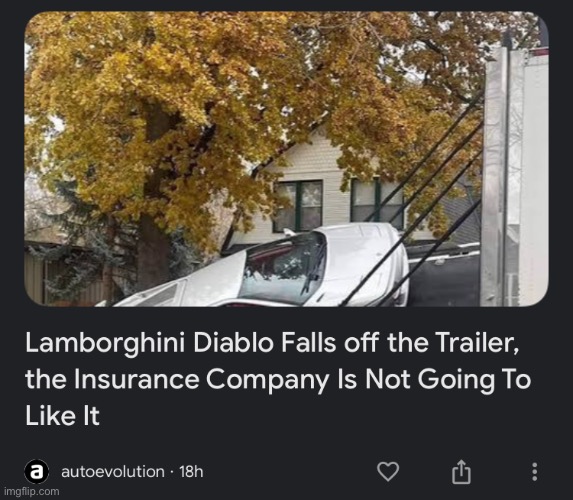Like the article with the heart icon

pyautogui.click(x=388, y=471)
